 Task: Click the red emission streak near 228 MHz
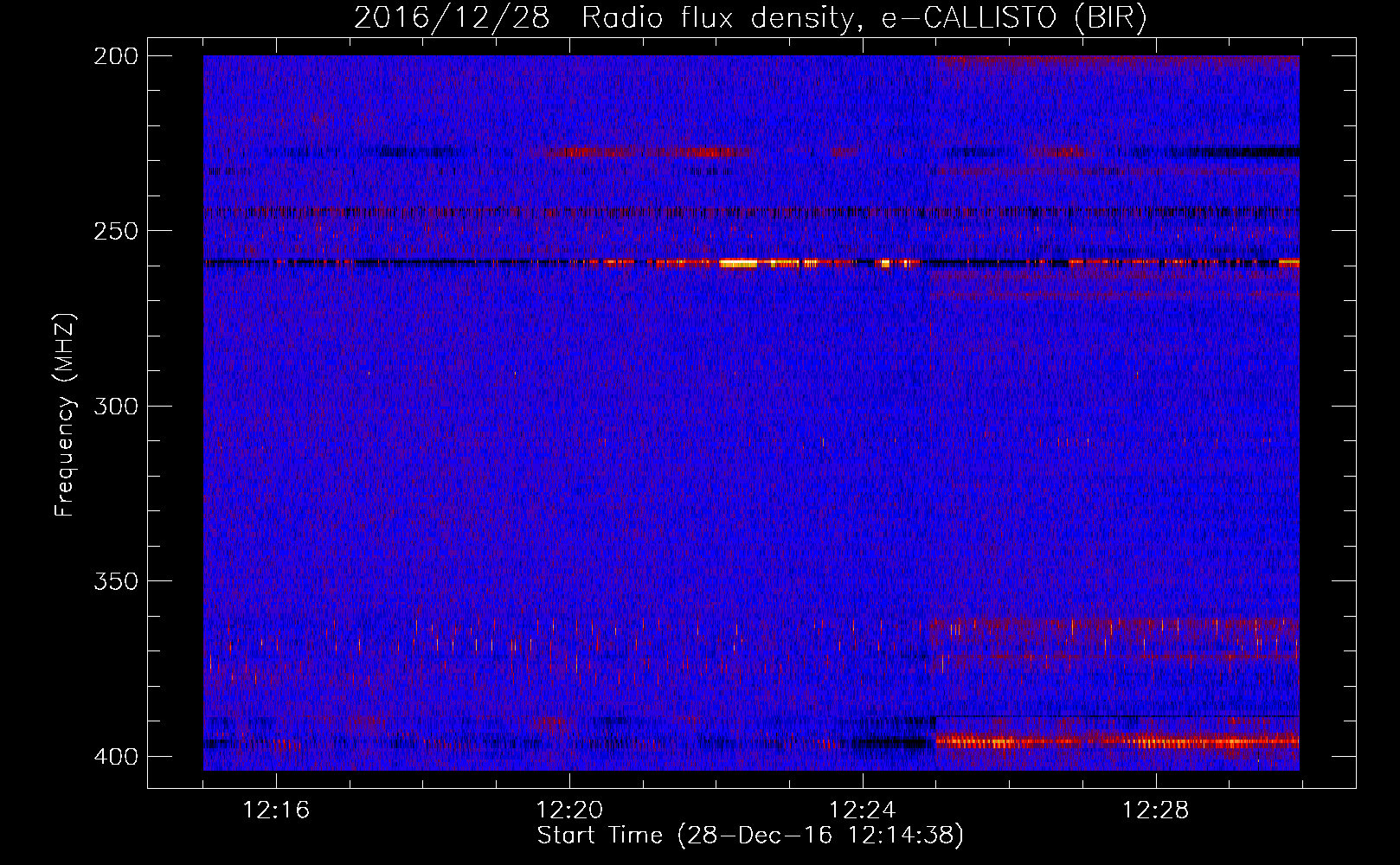[645, 152]
